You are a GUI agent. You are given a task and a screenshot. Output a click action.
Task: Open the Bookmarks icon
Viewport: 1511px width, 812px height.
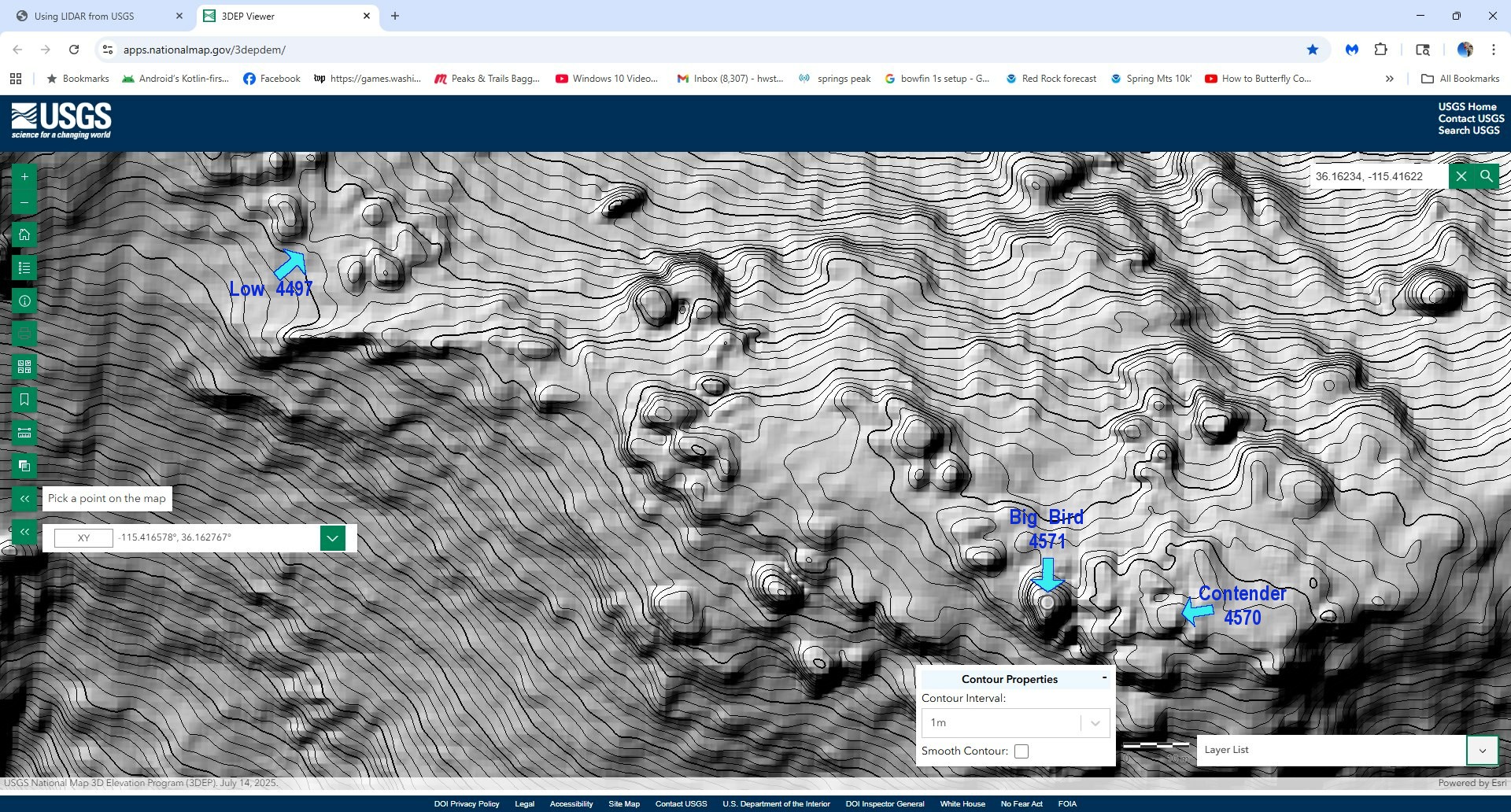[x=24, y=399]
